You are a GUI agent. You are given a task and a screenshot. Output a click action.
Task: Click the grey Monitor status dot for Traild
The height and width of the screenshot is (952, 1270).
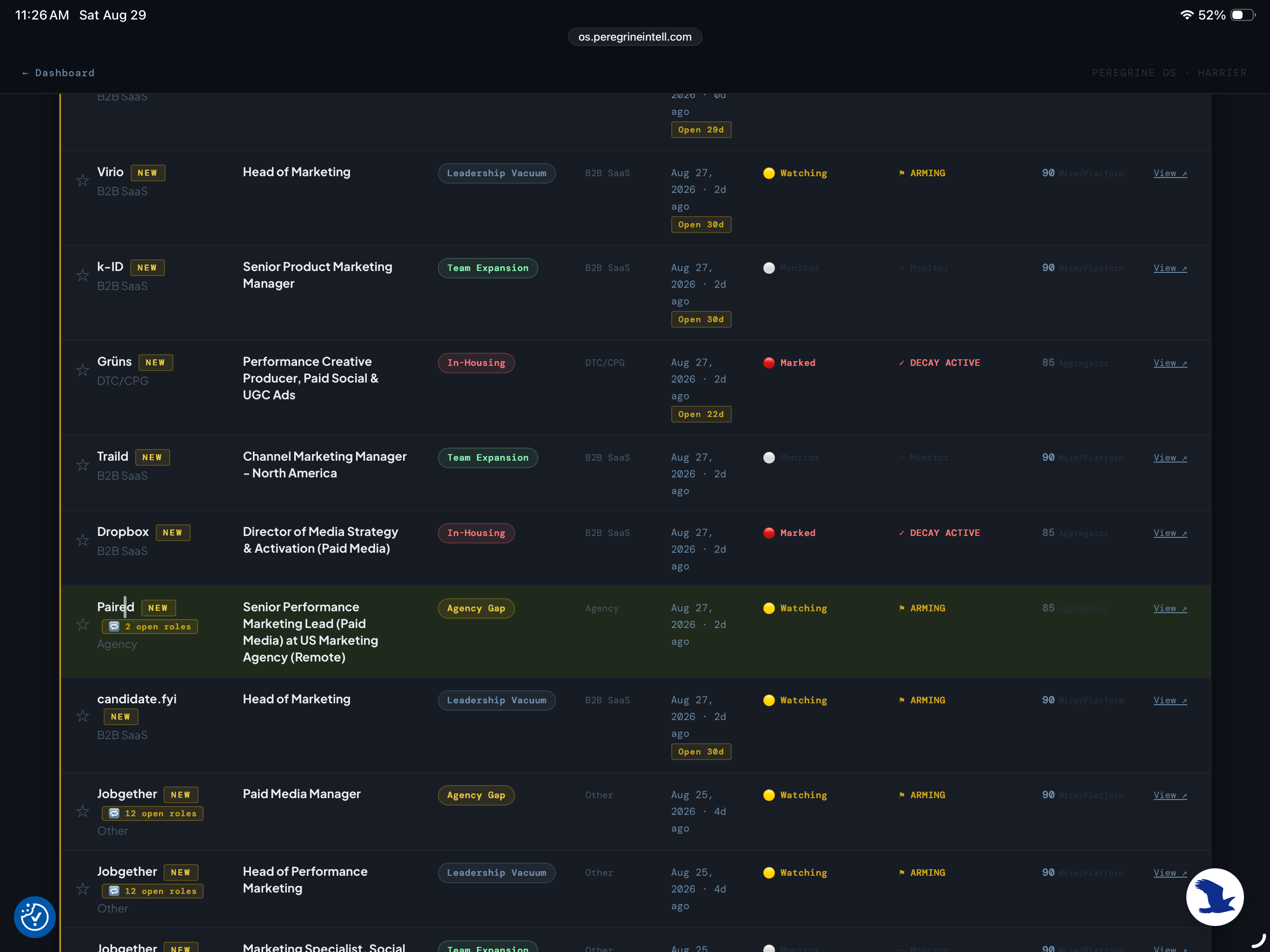click(x=769, y=457)
